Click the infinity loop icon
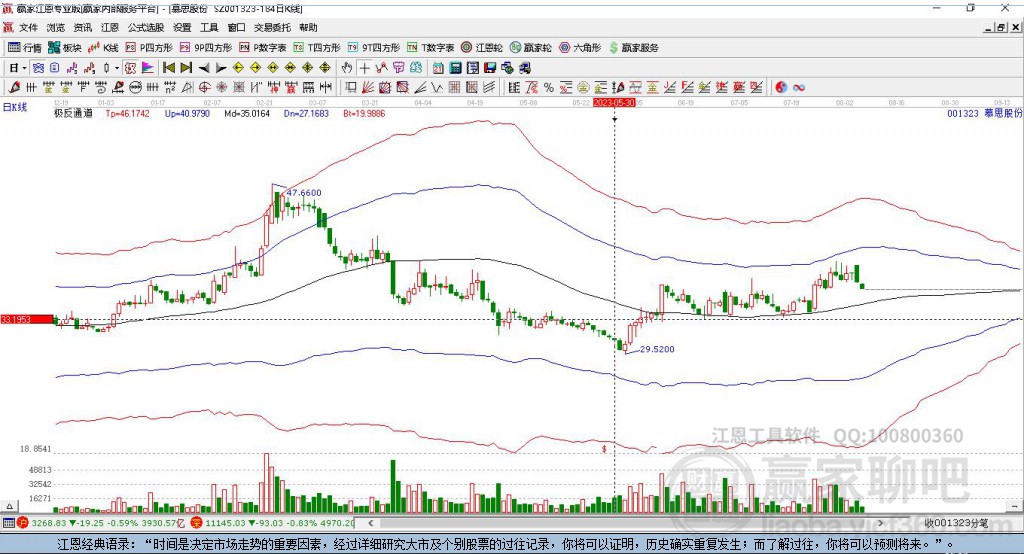 799,87
